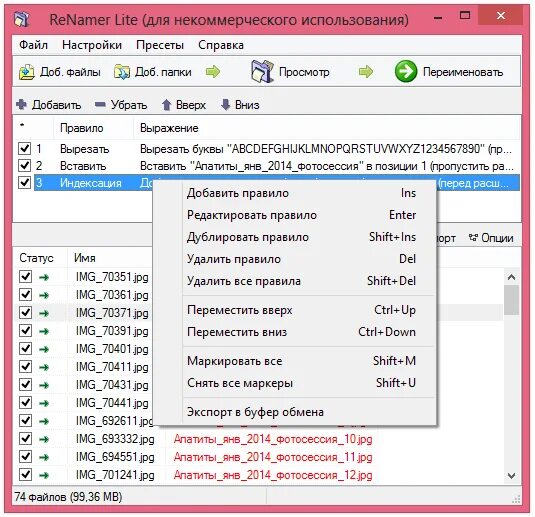Select file name IMG_70391.jpg
This screenshot has height=517, width=535.
(x=112, y=331)
